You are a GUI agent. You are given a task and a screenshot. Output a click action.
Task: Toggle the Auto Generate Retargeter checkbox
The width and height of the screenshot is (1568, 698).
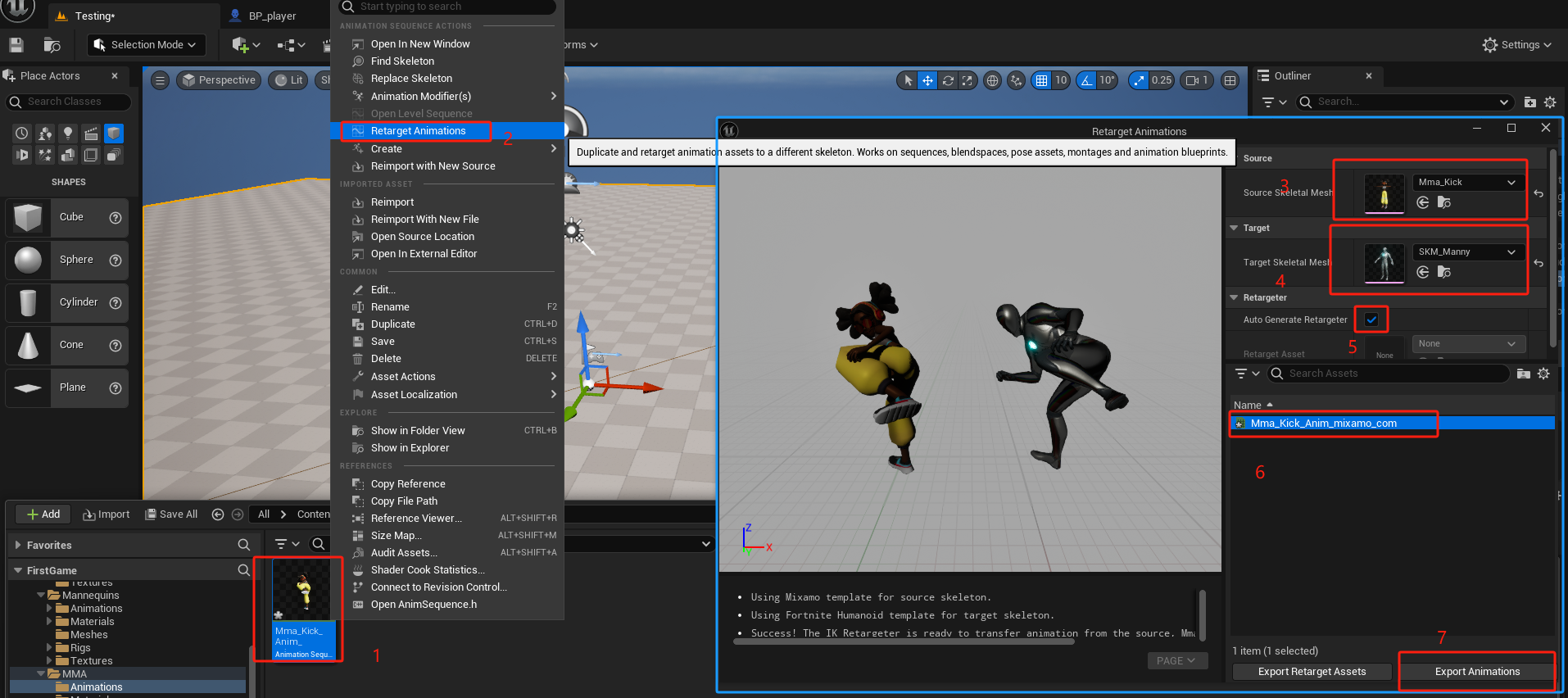coord(1371,320)
